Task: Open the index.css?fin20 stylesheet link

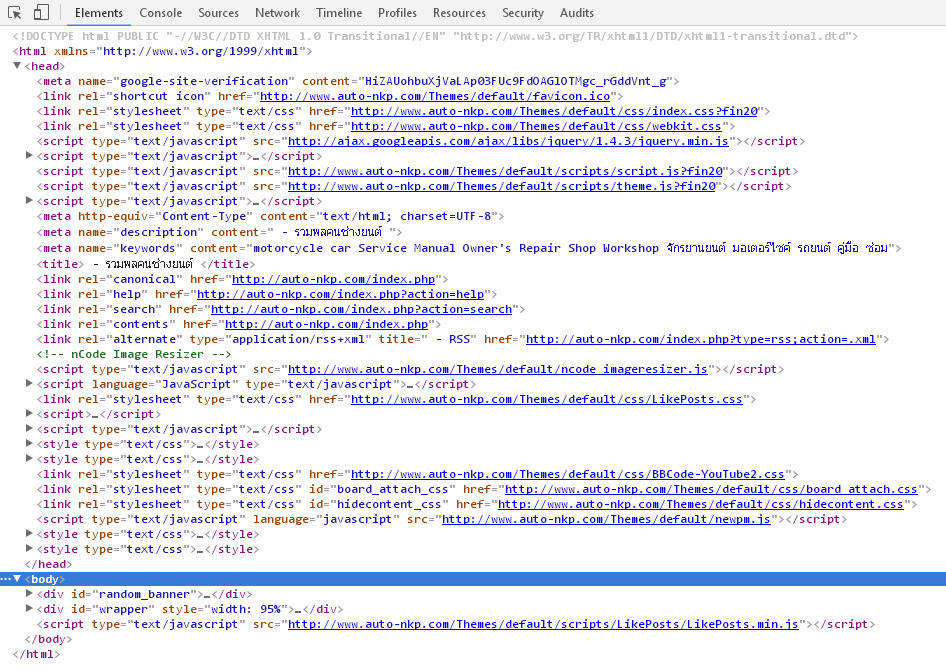Action: [554, 111]
